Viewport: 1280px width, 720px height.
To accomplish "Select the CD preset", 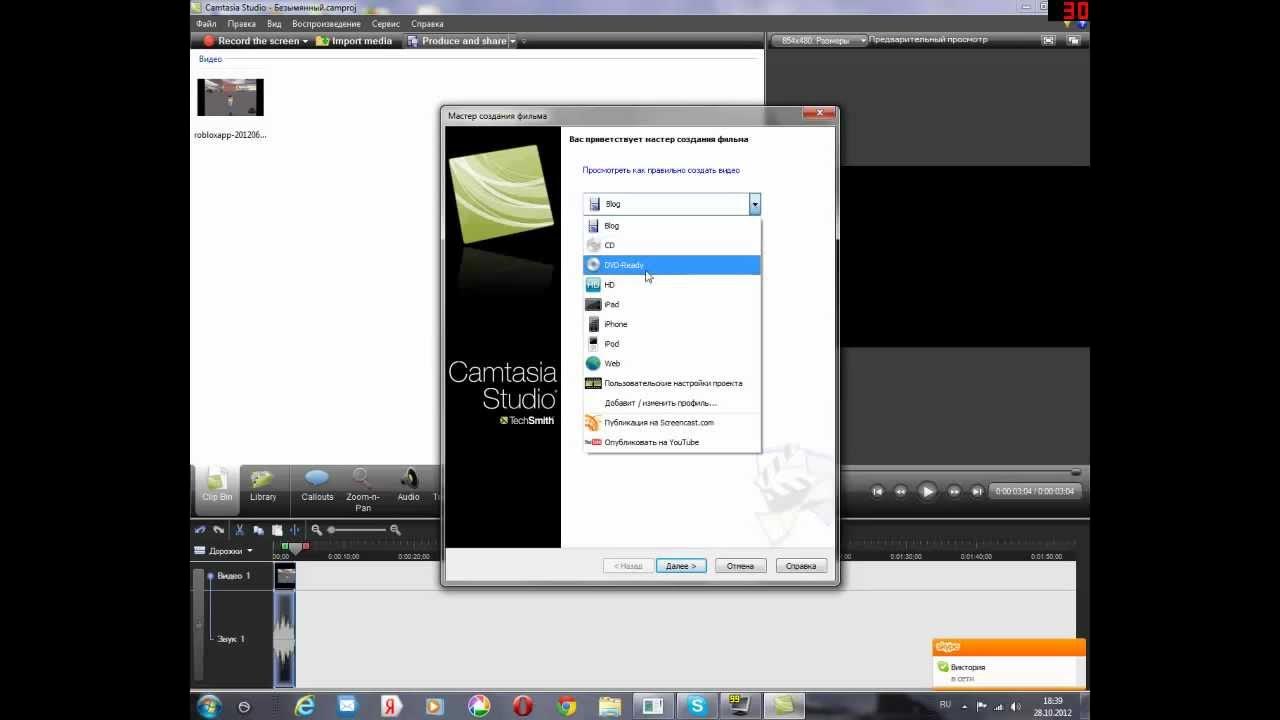I will coord(672,245).
